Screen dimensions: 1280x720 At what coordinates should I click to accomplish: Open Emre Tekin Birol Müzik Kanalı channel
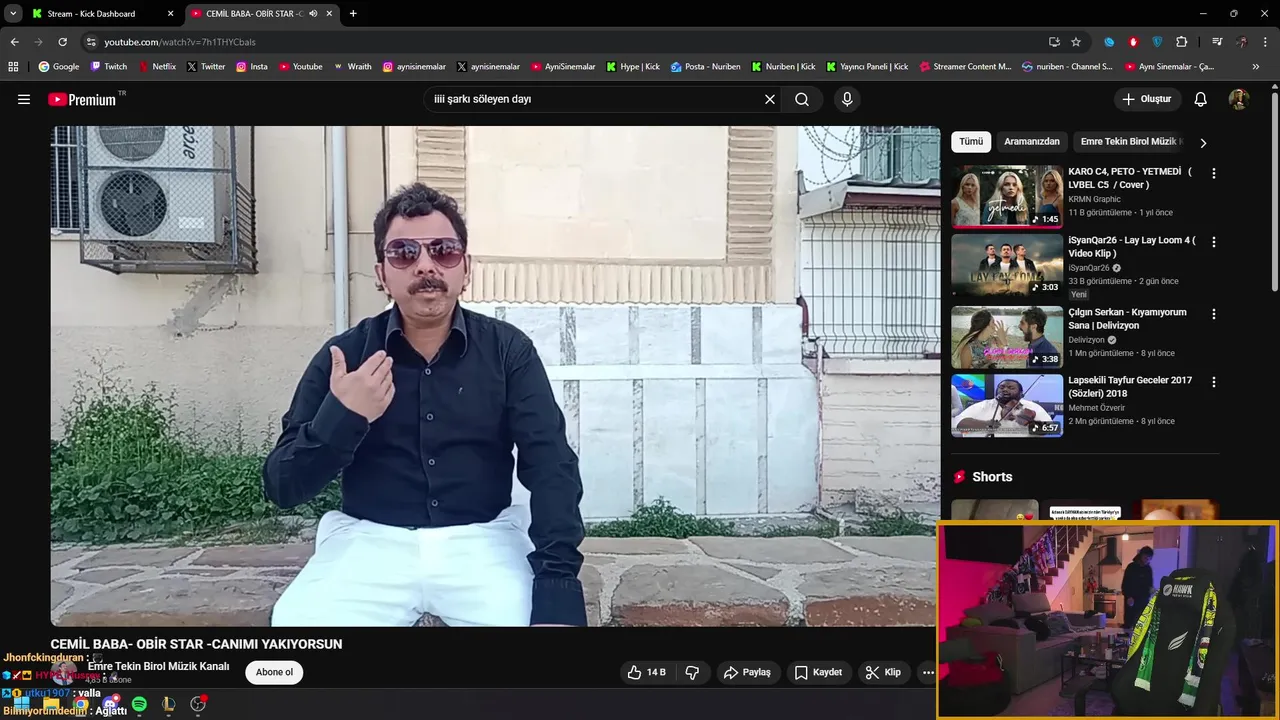[158, 666]
